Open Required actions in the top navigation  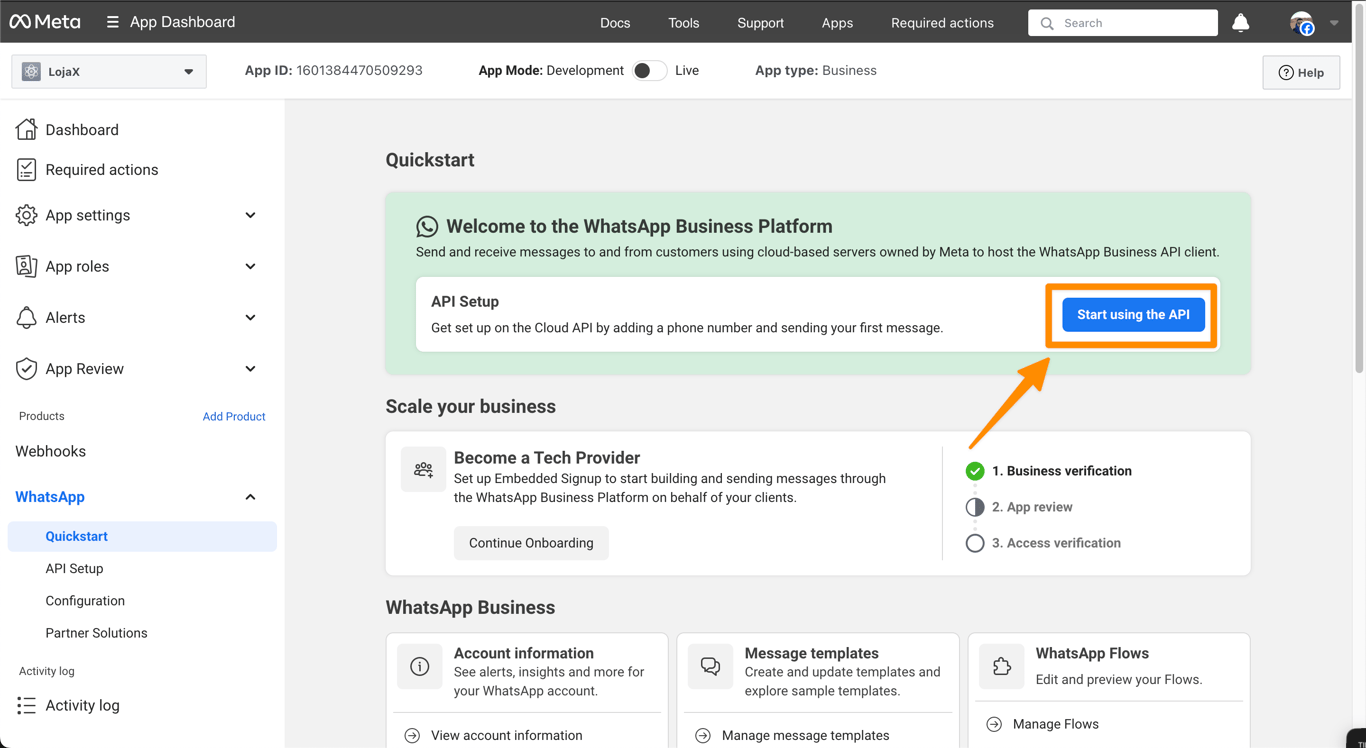[x=942, y=23]
